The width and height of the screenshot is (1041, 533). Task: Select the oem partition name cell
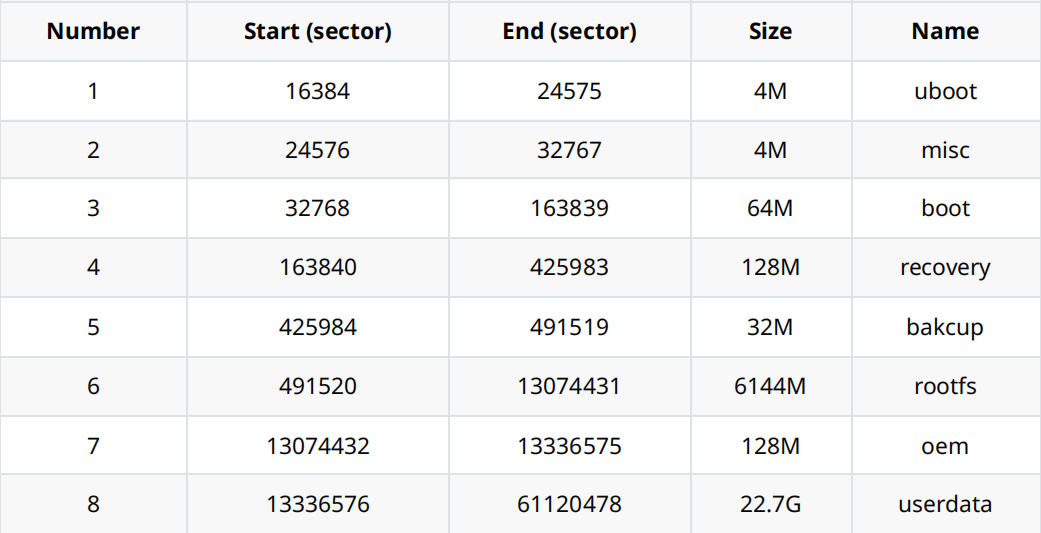tap(945, 445)
